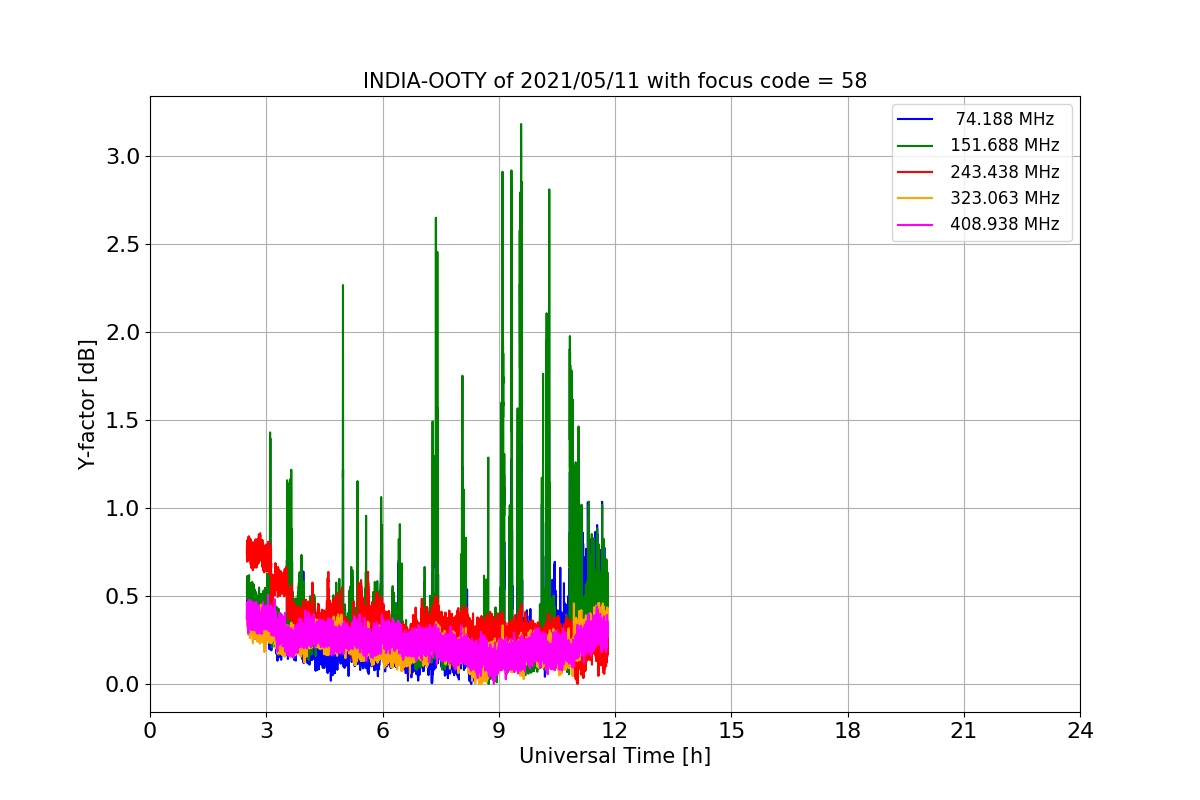Click y-axis tick label '2.5'
Image resolution: width=1200 pixels, height=800 pixels.
tap(124, 245)
